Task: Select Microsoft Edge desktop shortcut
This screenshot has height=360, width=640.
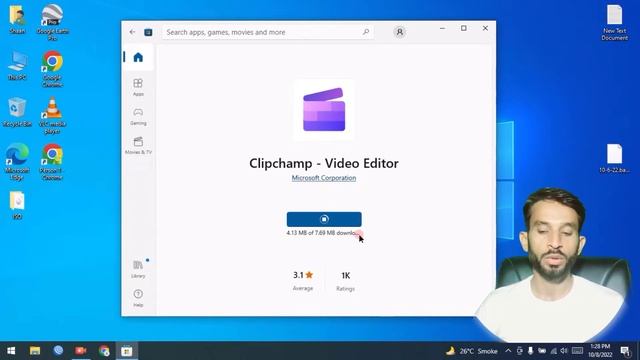Action: [17, 162]
